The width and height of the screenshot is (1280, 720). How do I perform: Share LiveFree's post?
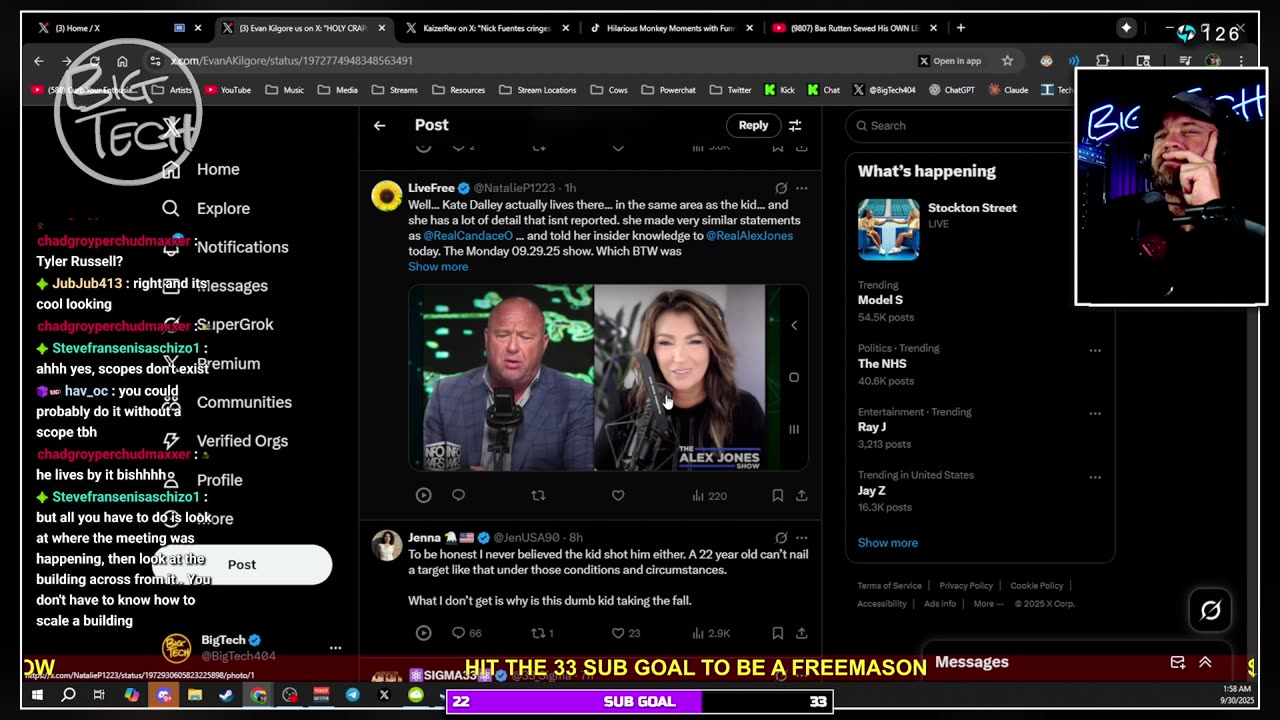(801, 495)
